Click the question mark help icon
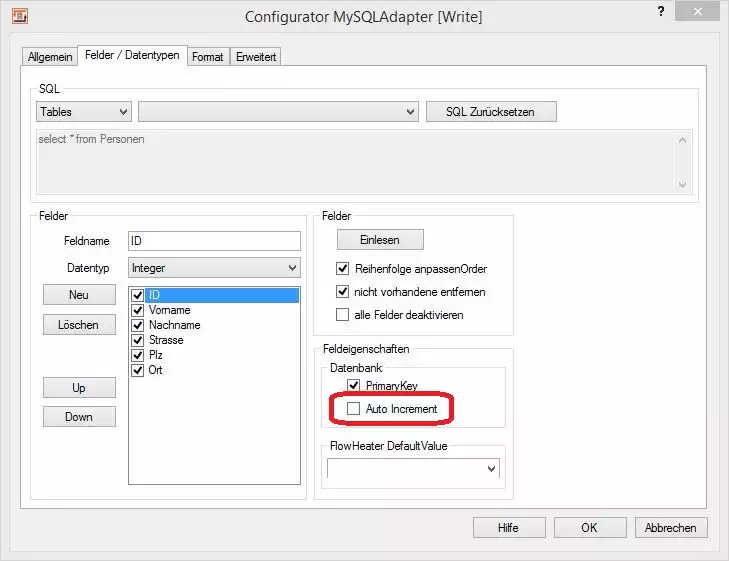Screen dimensions: 729x561 (x=660, y=11)
